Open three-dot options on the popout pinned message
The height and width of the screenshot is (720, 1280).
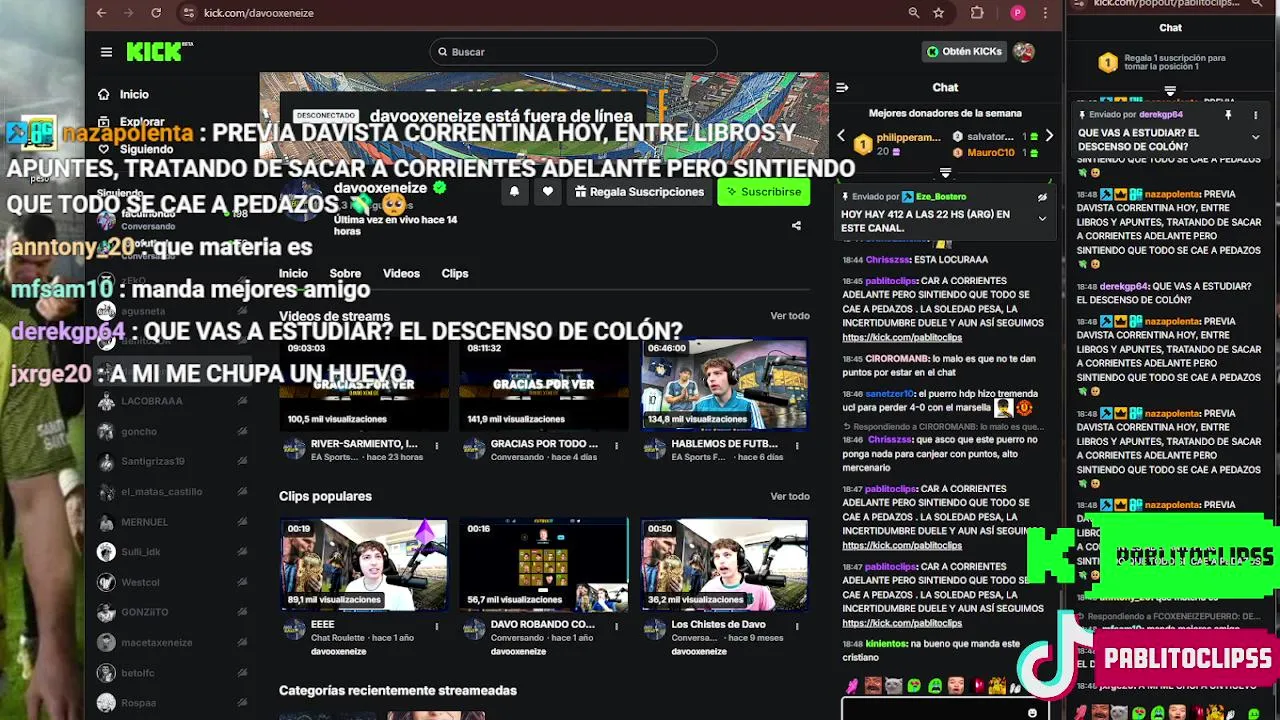pyautogui.click(x=1255, y=115)
